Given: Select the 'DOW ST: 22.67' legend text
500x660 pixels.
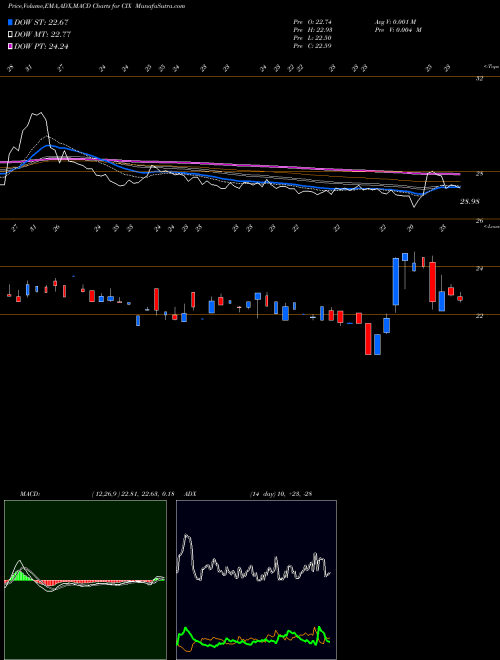Looking at the screenshot, I should point(41,22).
